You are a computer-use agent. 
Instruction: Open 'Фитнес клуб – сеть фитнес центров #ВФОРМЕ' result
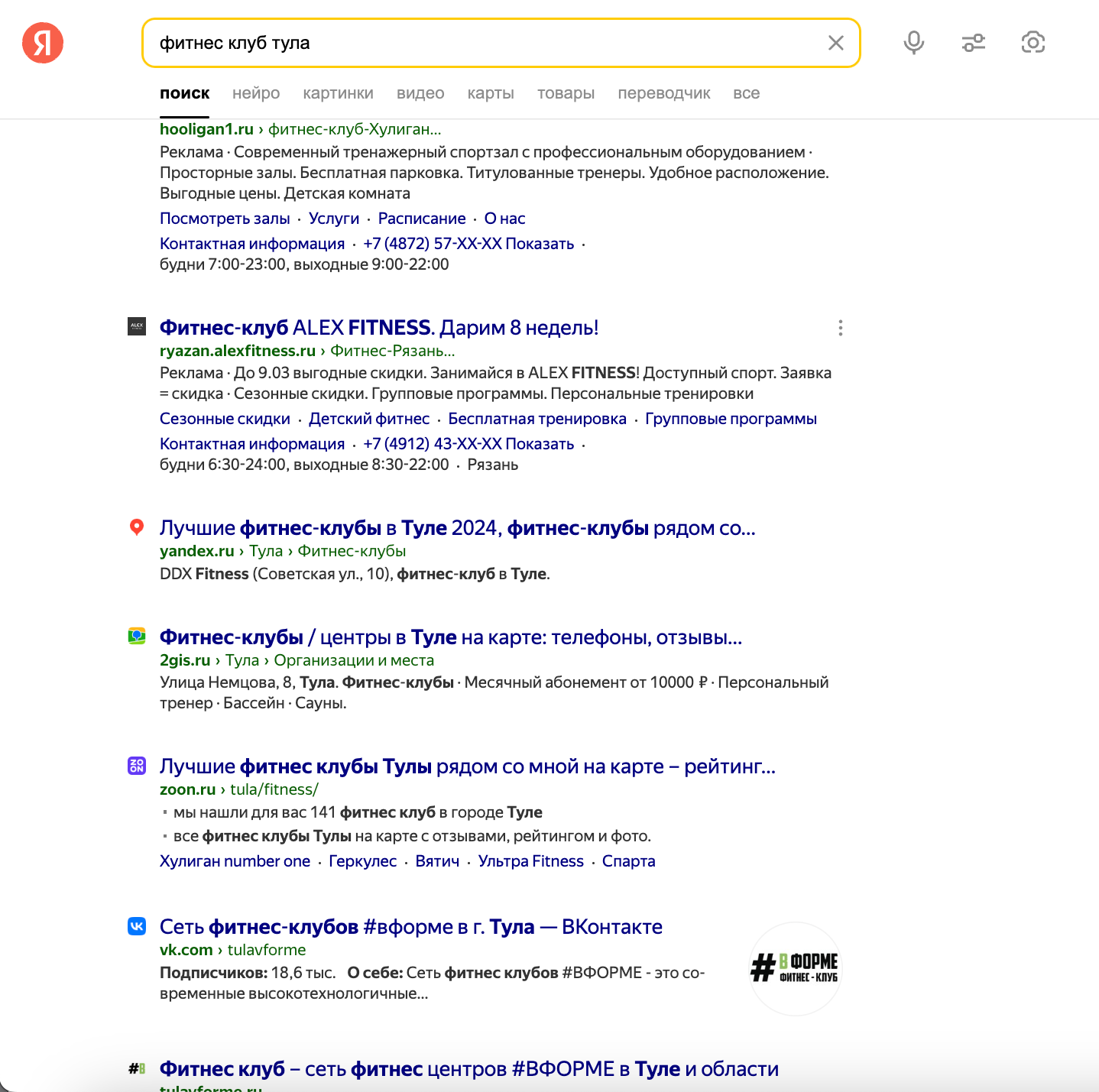point(469,1068)
